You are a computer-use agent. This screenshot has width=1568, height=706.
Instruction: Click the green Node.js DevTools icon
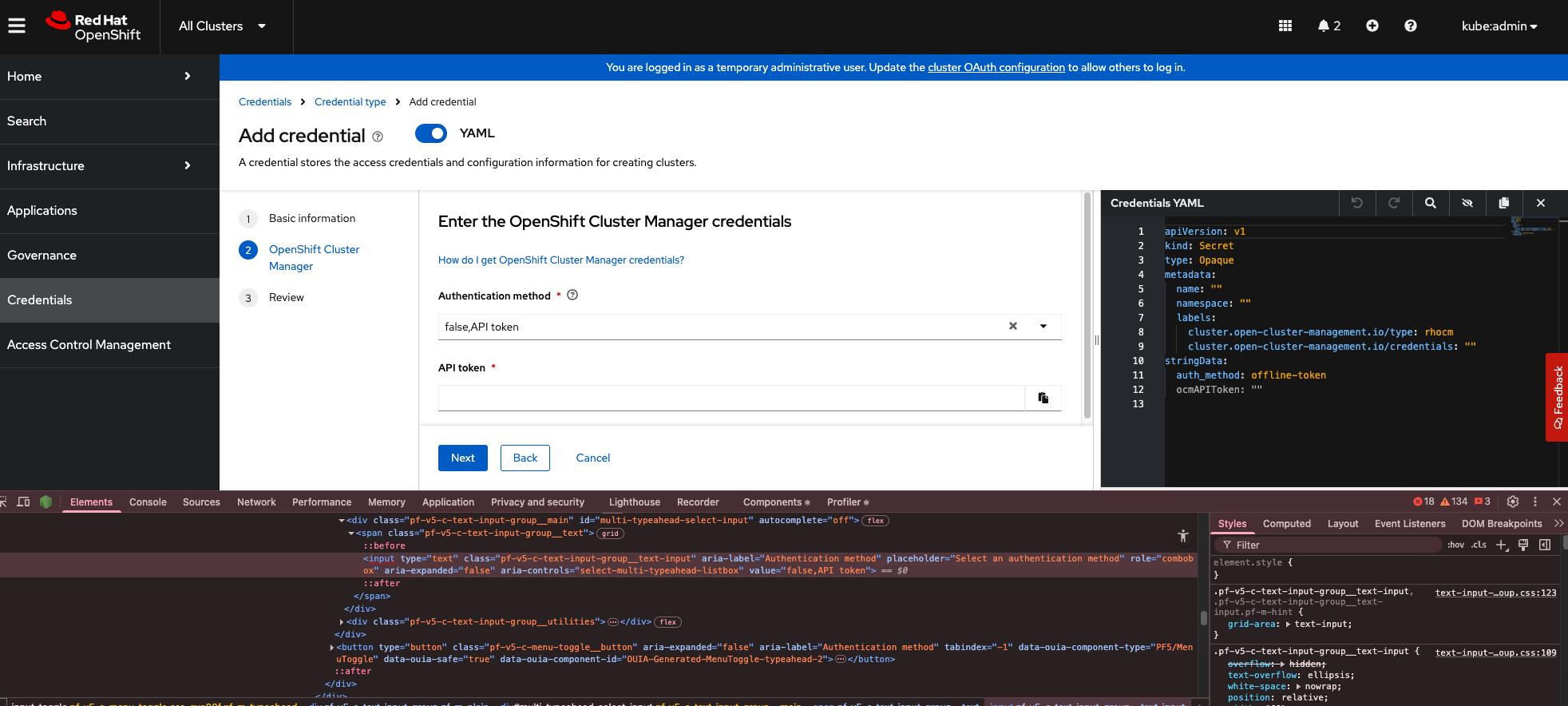coord(46,502)
